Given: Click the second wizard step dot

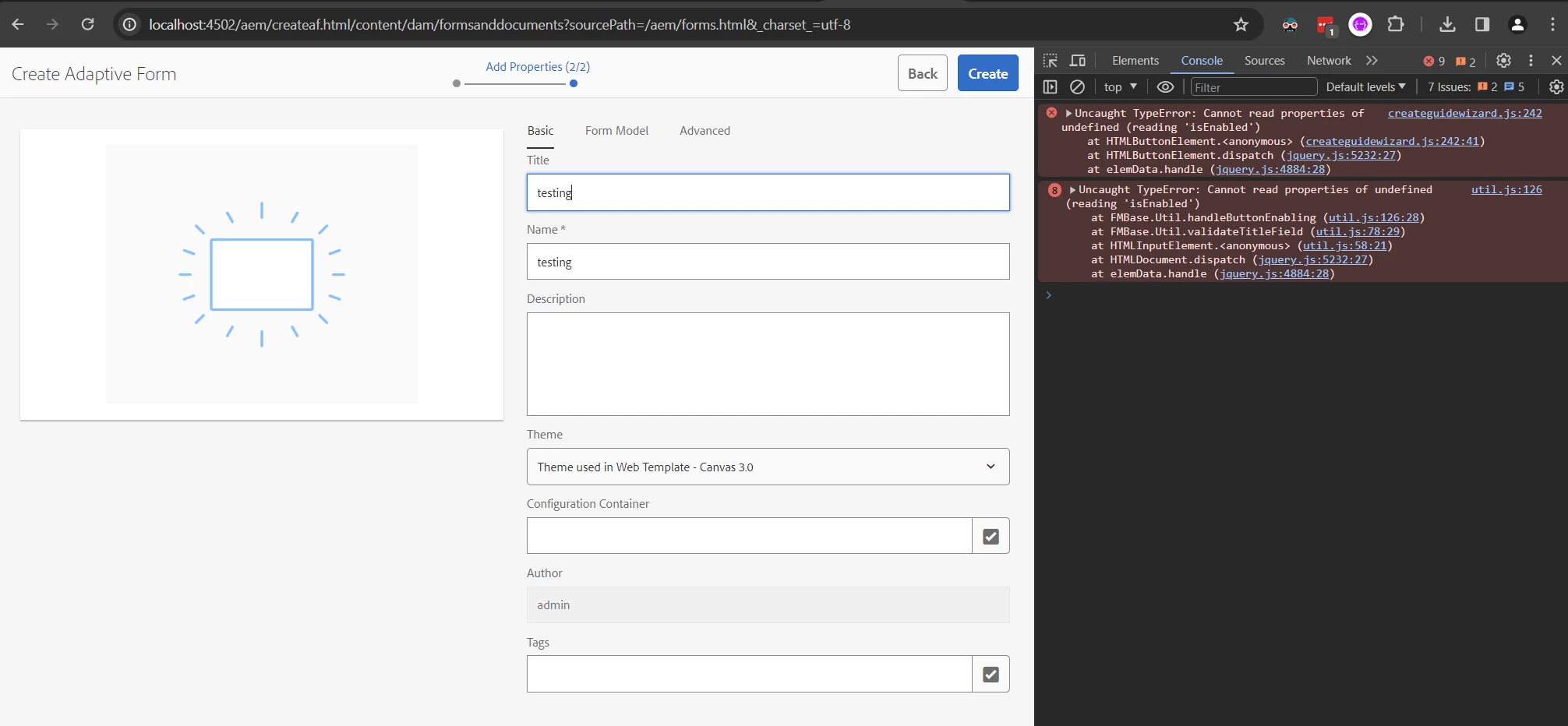Looking at the screenshot, I should (574, 83).
